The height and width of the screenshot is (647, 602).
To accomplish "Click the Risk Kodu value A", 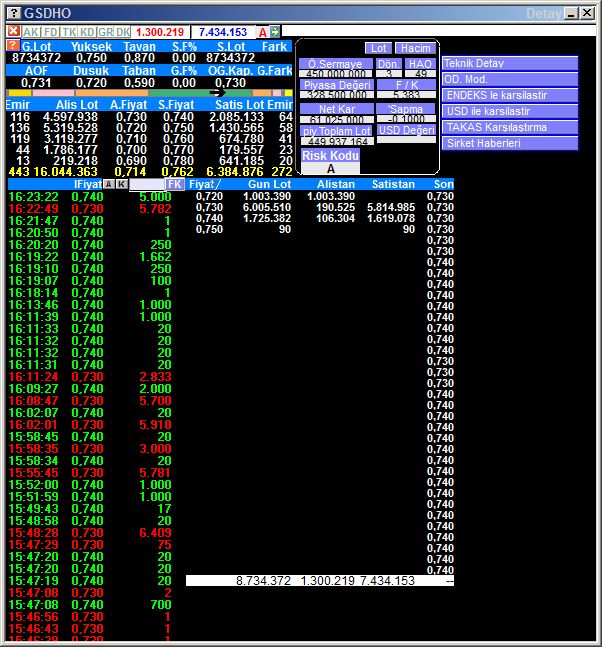I will 330,168.
